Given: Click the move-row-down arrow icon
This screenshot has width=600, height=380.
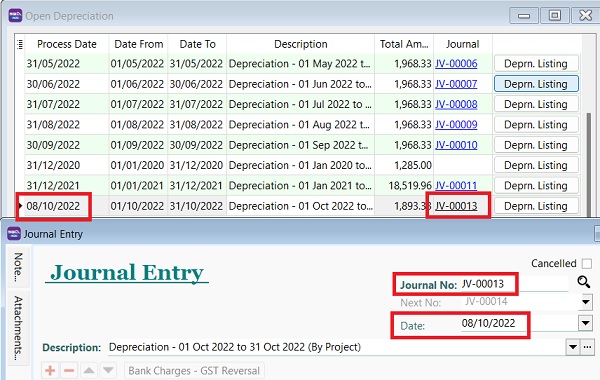Looking at the screenshot, I should (108, 370).
